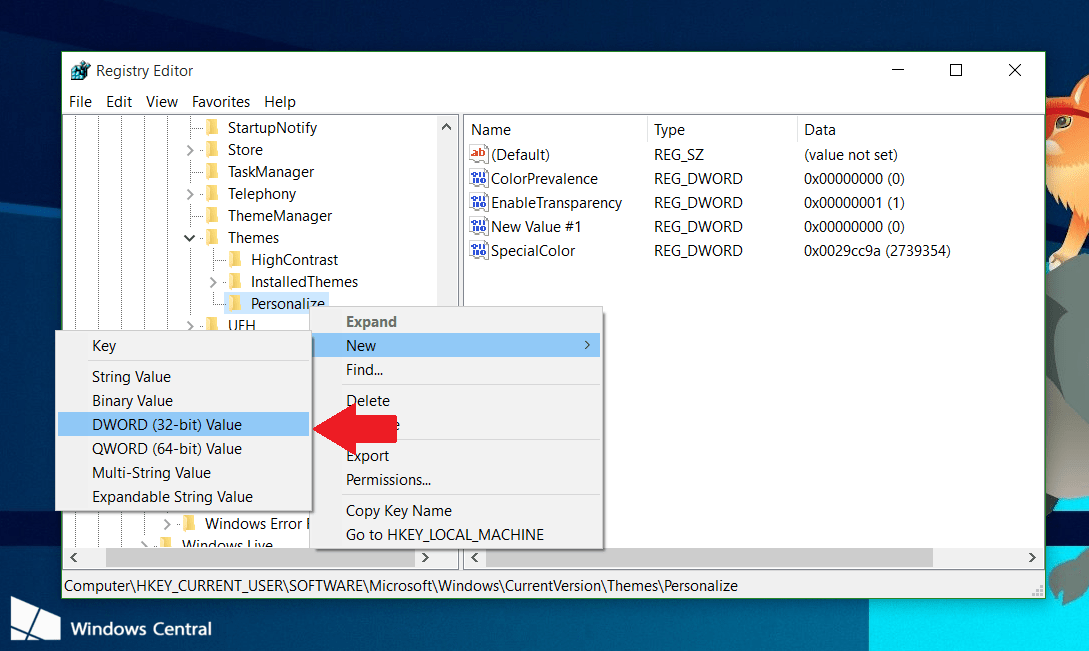Image resolution: width=1089 pixels, height=651 pixels.
Task: Sort values by the Type column header
Action: pyautogui.click(x=669, y=130)
